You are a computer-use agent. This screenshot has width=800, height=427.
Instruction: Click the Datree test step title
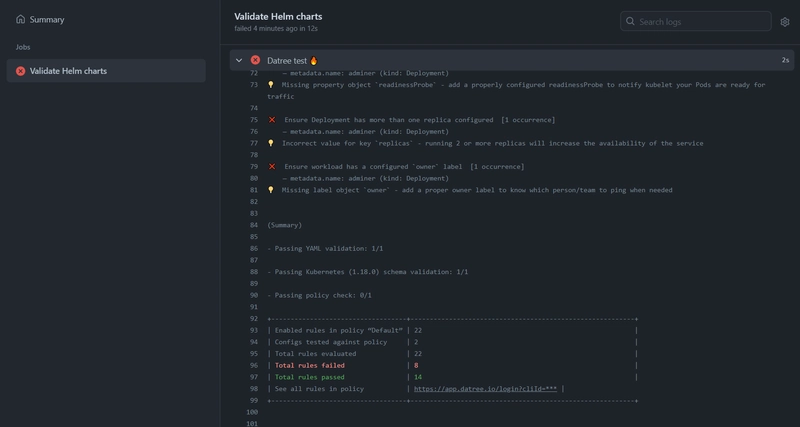pos(292,61)
